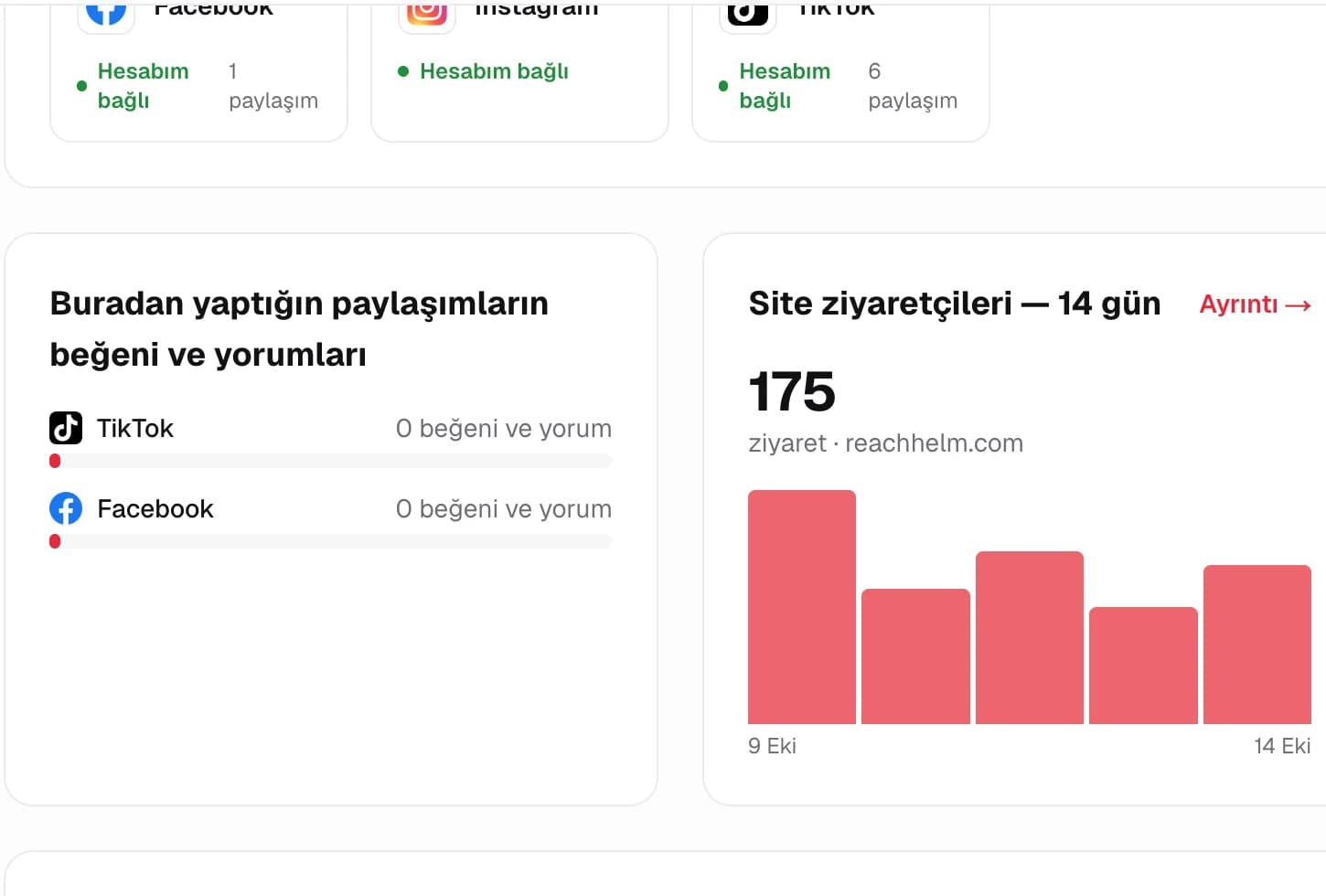
Task: Click Facebook '0 beğeni ve yorum' text
Action: tap(504, 509)
